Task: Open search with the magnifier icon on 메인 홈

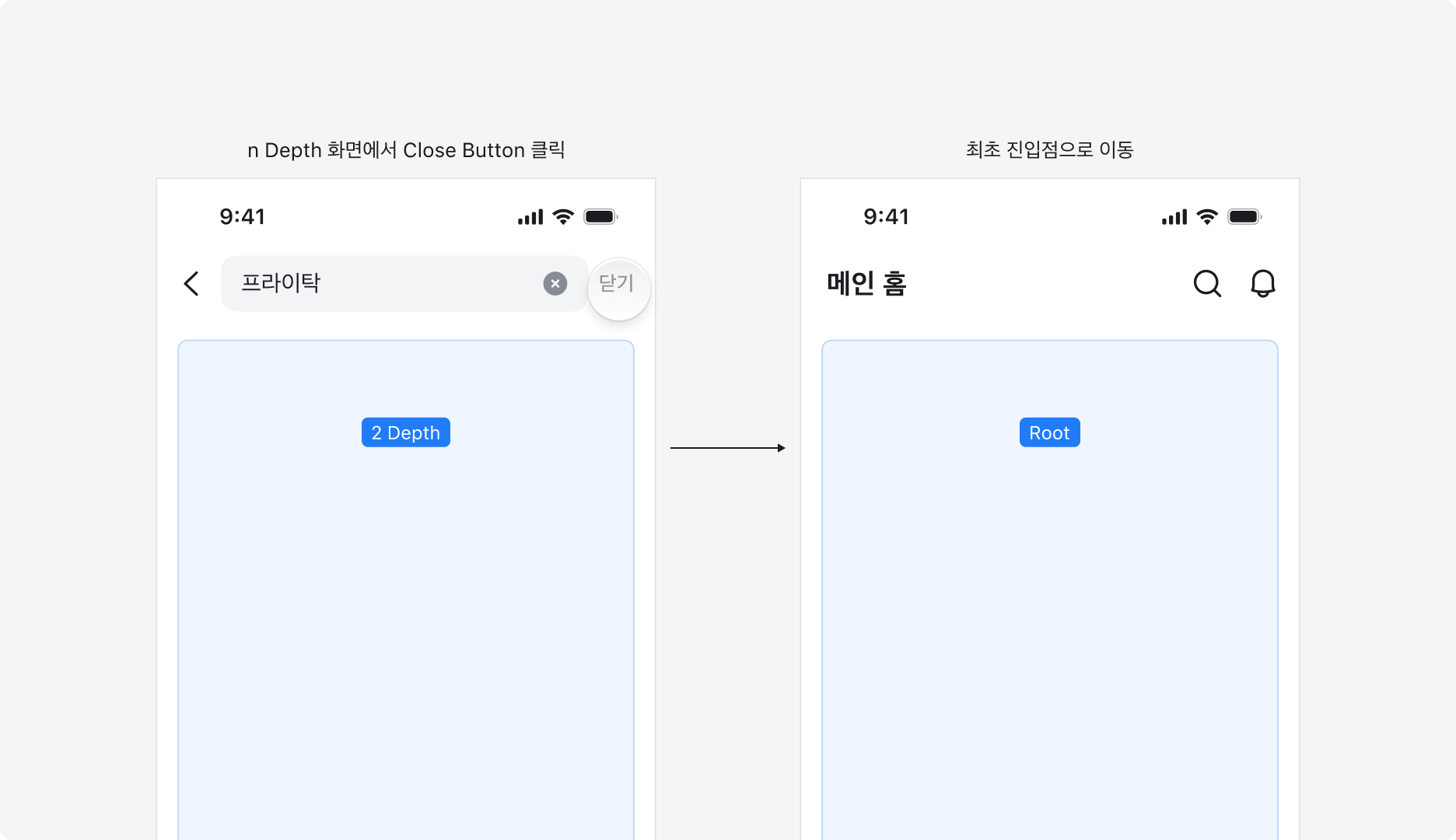Action: [x=1207, y=284]
